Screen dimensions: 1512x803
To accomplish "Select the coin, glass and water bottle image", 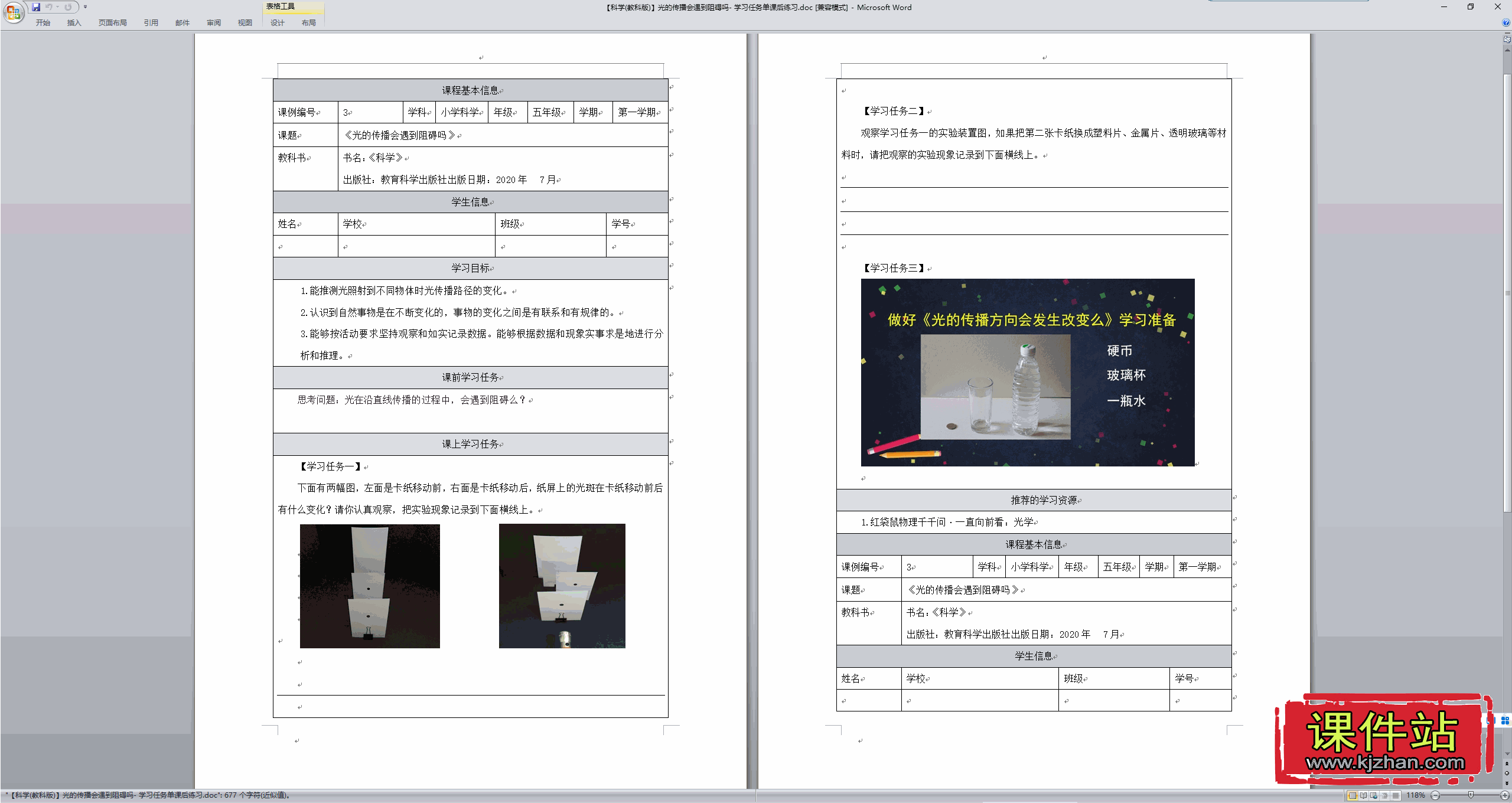I will coord(1028,372).
